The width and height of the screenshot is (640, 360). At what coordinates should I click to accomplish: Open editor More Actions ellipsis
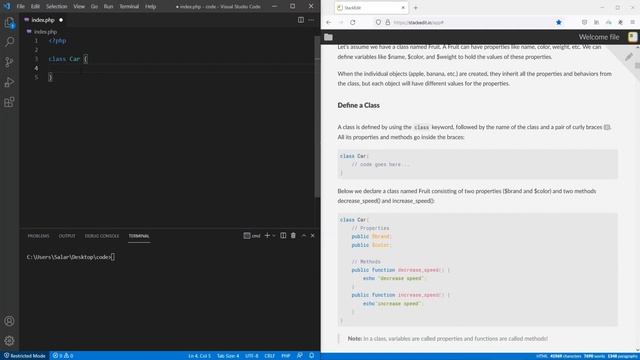click(311, 20)
